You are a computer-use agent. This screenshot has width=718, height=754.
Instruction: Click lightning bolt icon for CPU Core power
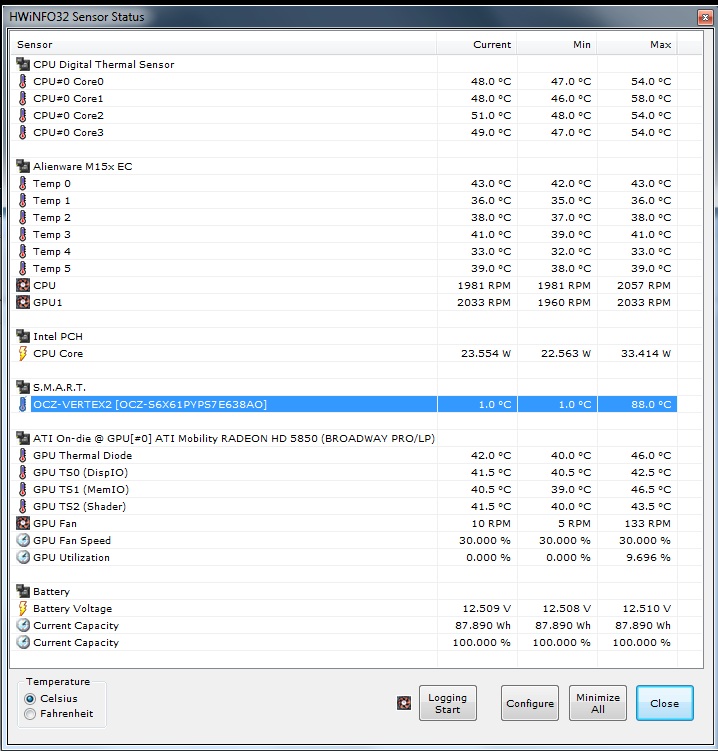[23, 353]
